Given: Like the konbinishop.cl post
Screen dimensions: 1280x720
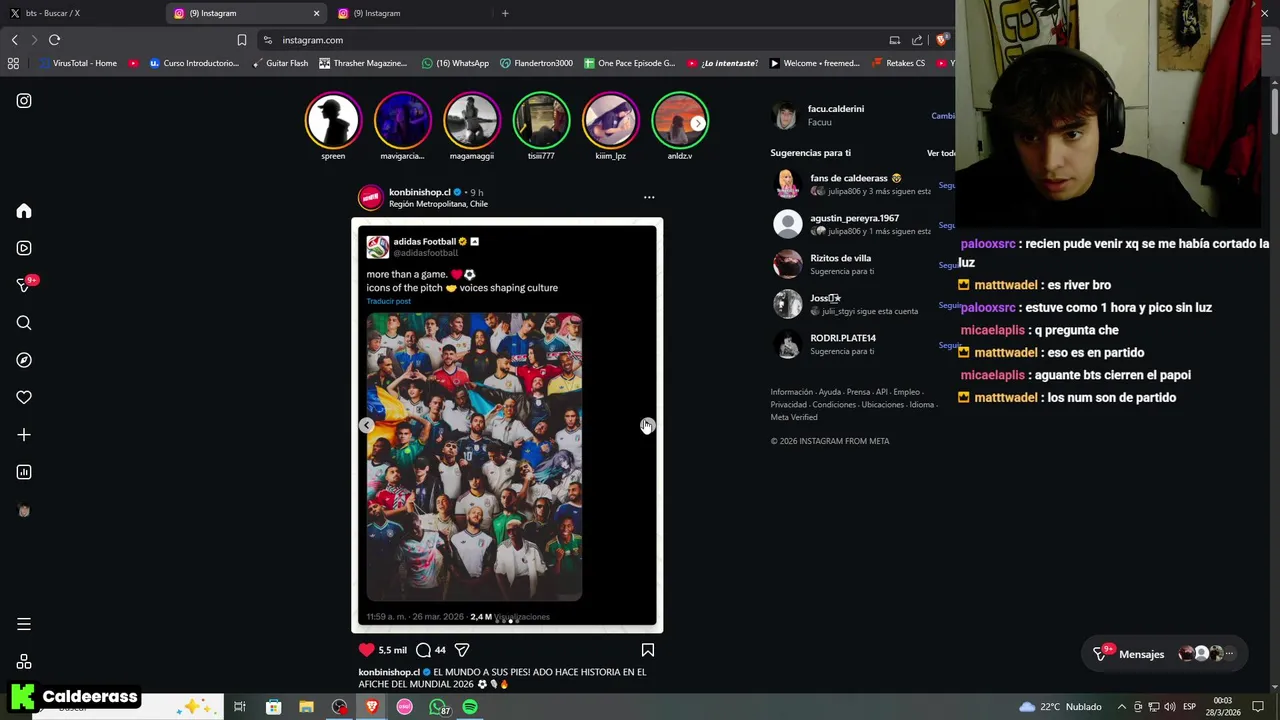Looking at the screenshot, I should 367,650.
